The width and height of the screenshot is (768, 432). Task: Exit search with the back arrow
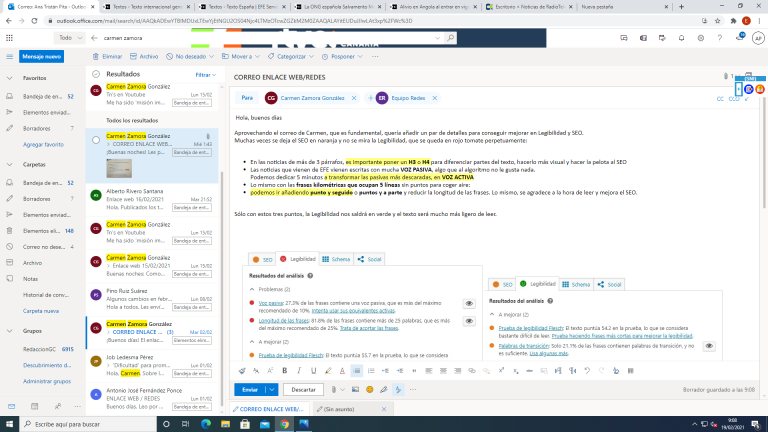point(95,37)
